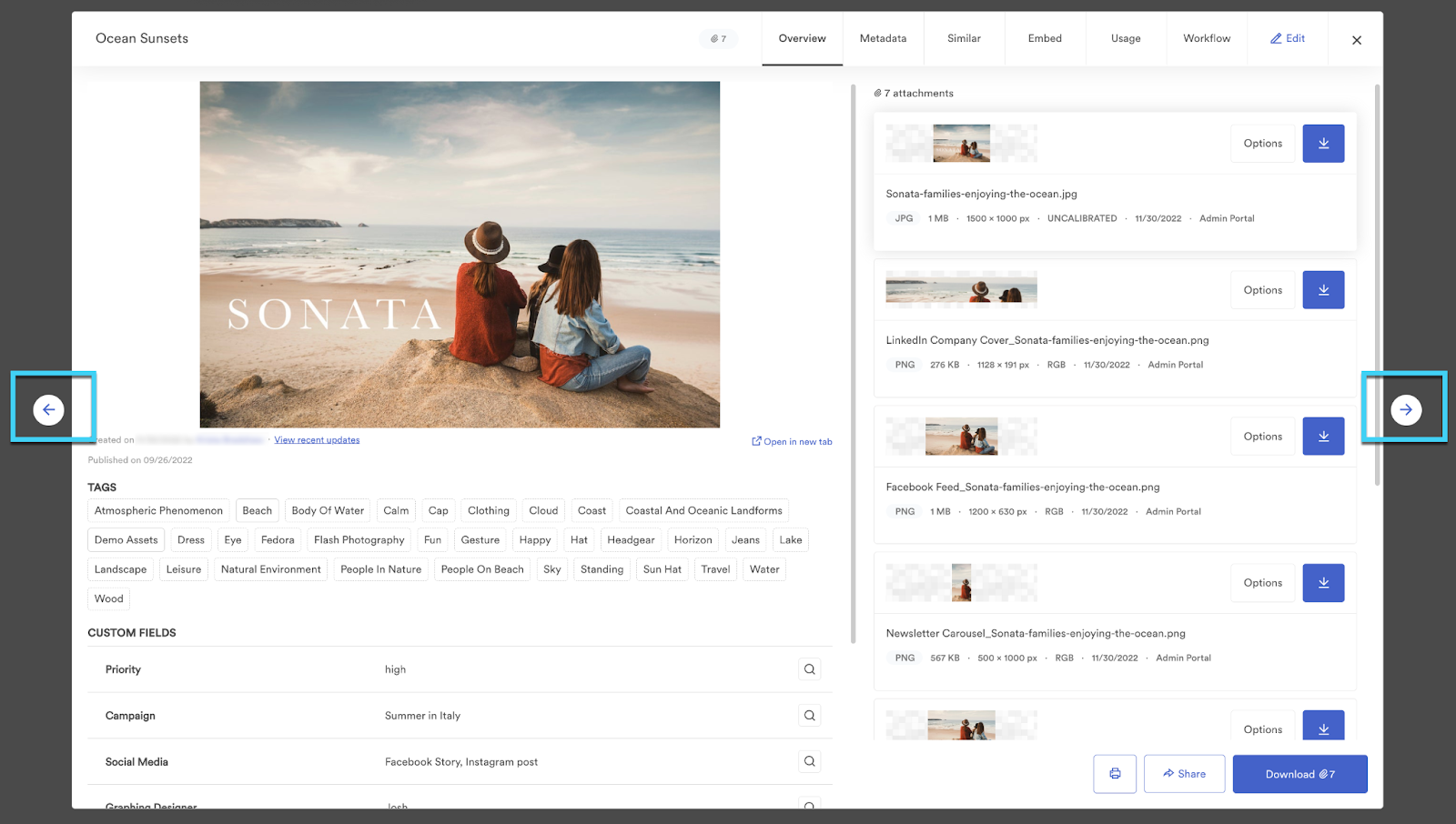Click the Sonata beach preview image
The height and width of the screenshot is (824, 1456).
coord(460,255)
